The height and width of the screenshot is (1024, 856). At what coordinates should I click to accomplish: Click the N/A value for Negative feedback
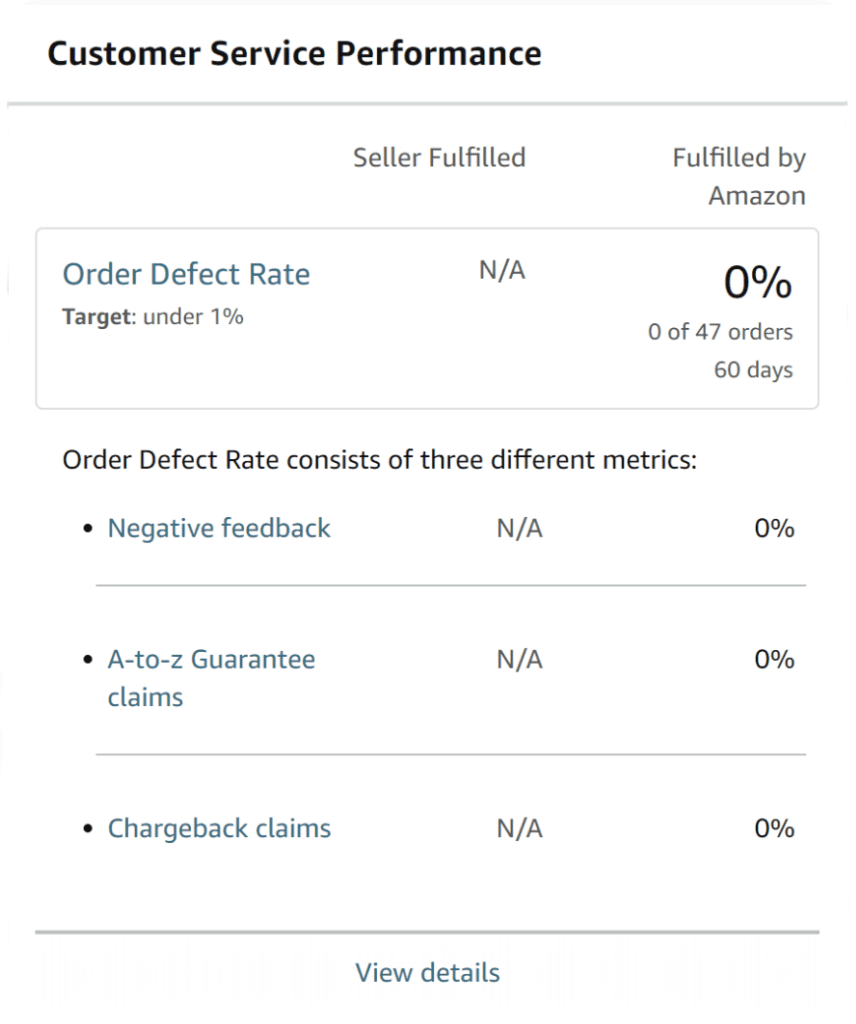(519, 528)
